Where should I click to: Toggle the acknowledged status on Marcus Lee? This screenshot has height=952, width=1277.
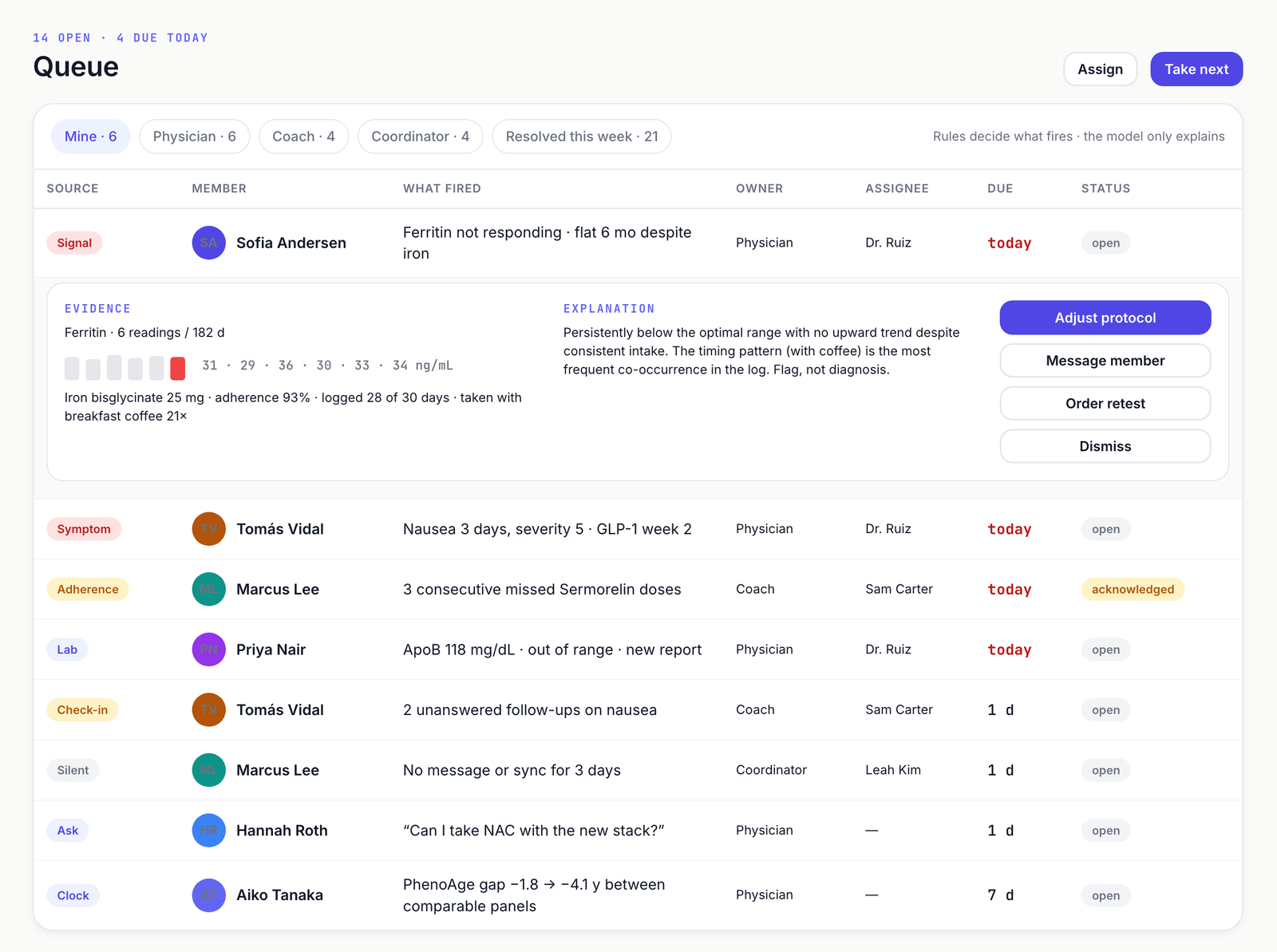(x=1133, y=590)
